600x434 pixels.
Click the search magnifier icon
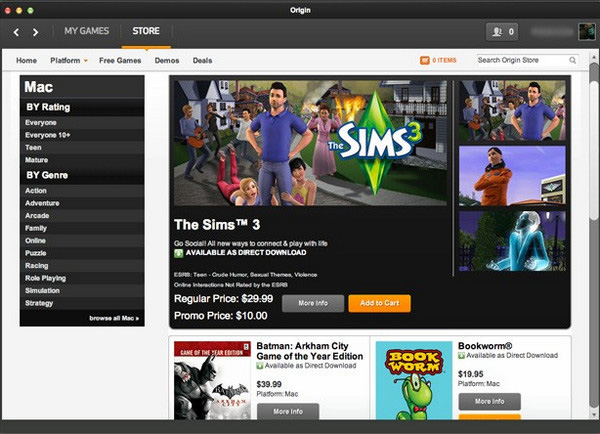[x=572, y=60]
